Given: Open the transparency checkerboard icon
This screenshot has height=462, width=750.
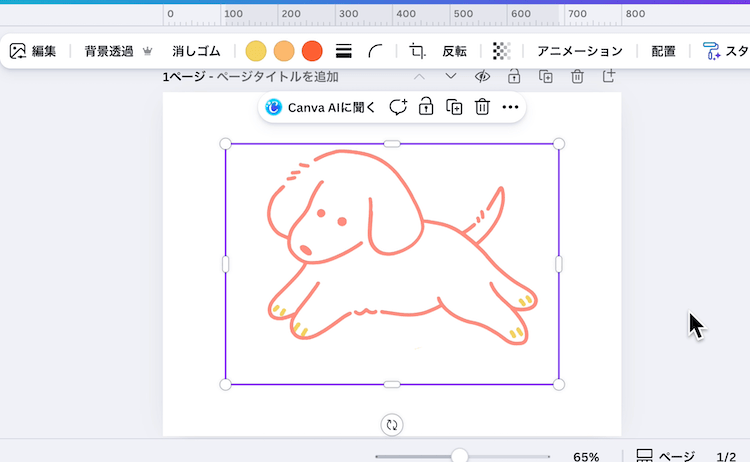Looking at the screenshot, I should click(x=501, y=51).
